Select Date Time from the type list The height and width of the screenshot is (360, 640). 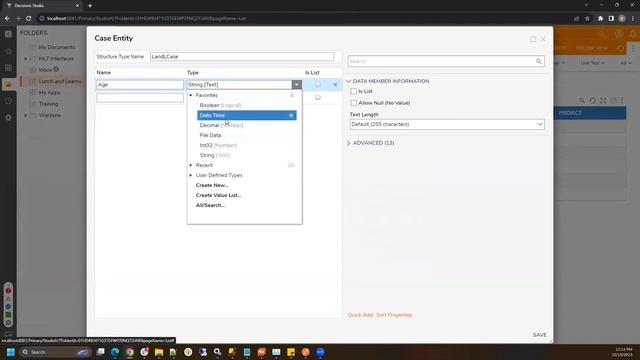247,115
